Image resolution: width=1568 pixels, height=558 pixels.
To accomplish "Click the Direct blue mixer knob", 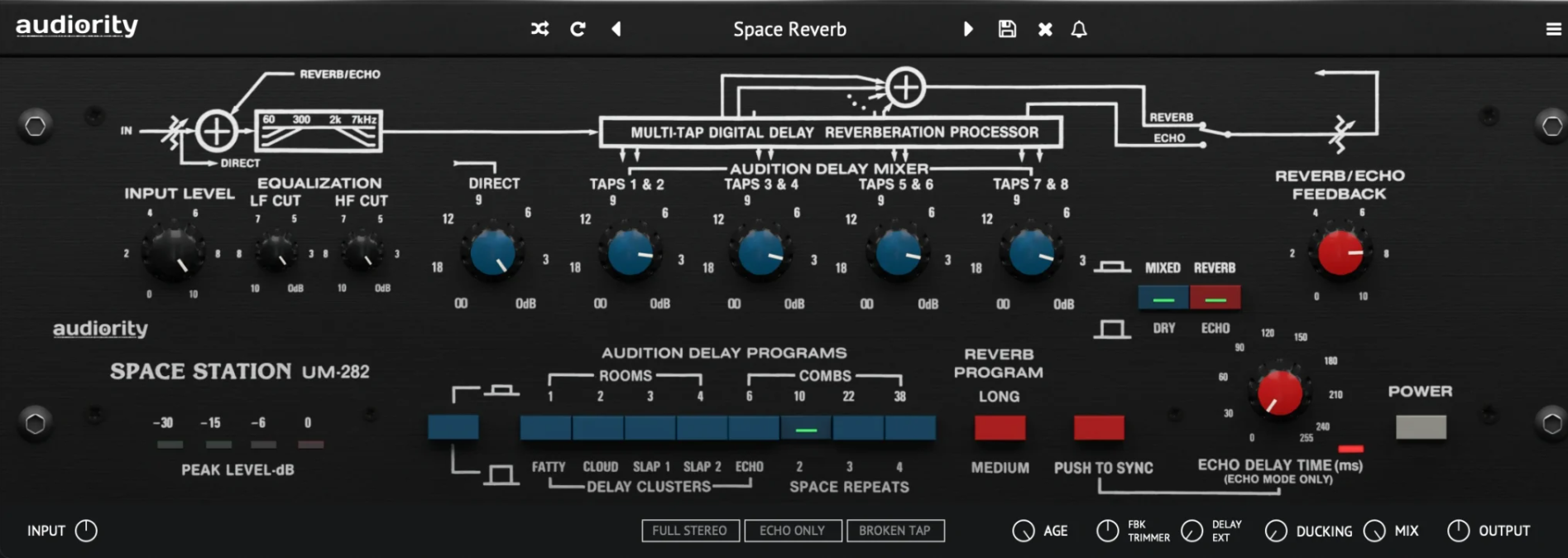I will (x=493, y=253).
